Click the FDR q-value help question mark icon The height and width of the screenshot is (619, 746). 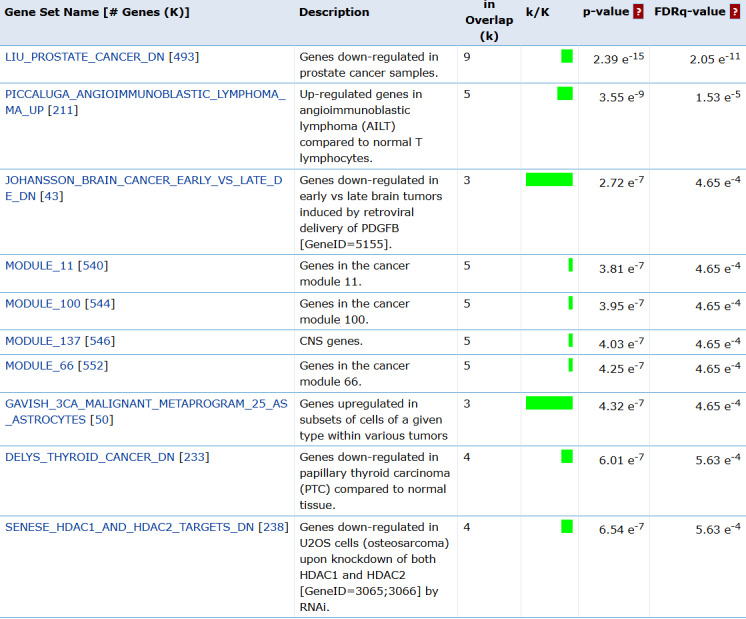tap(735, 12)
